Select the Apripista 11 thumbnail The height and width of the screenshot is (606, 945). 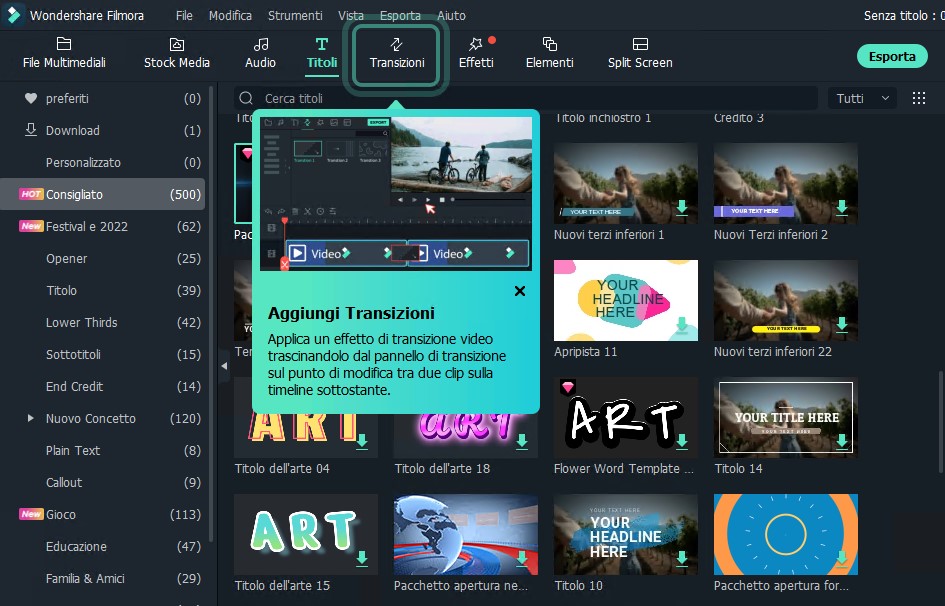click(626, 300)
